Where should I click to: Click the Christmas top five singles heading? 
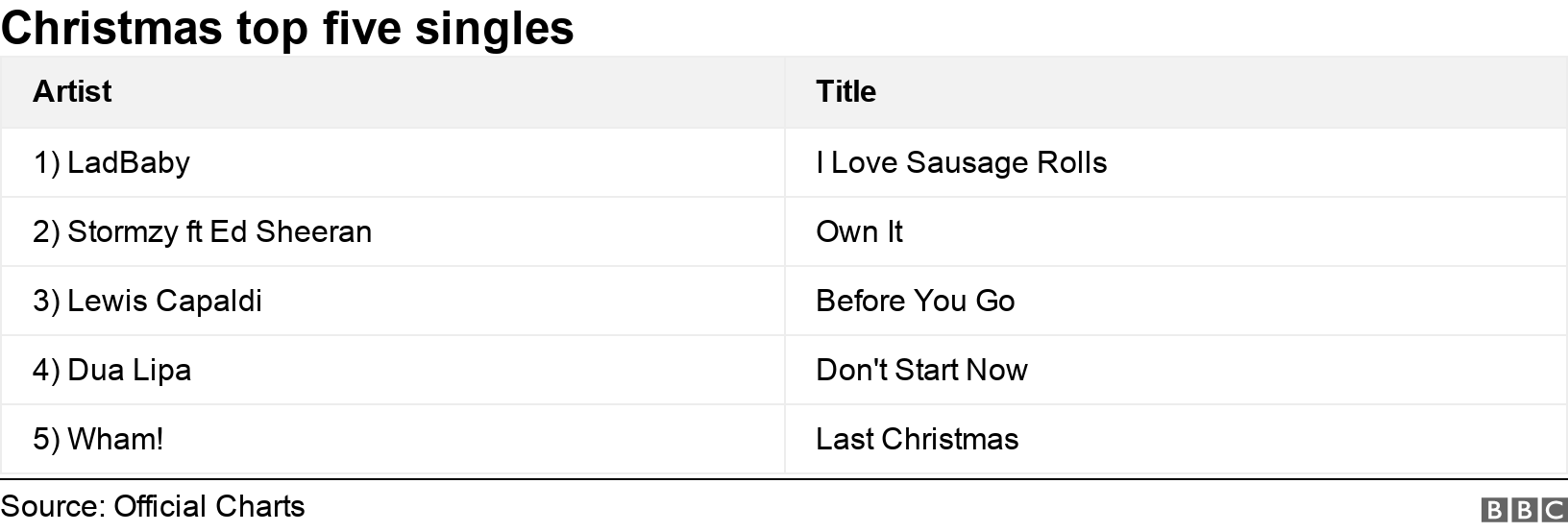point(287,27)
